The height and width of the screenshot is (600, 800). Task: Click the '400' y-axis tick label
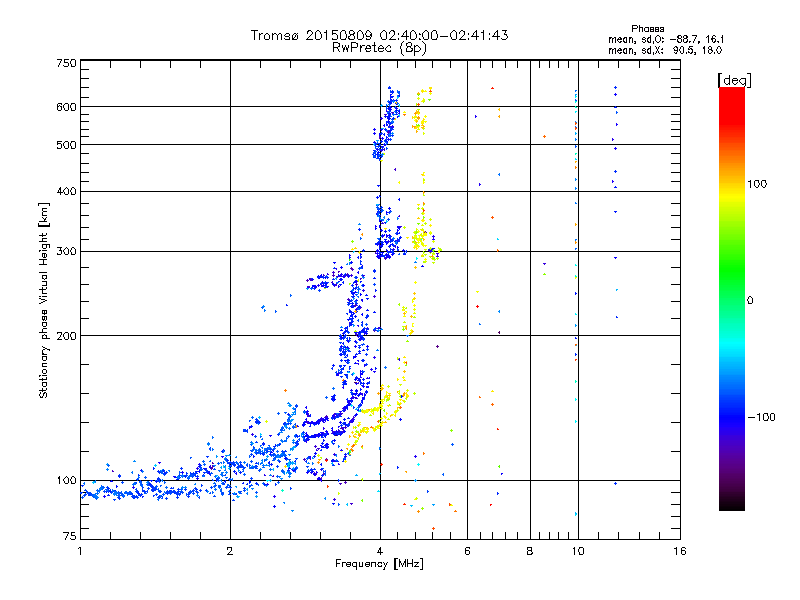tap(66, 191)
